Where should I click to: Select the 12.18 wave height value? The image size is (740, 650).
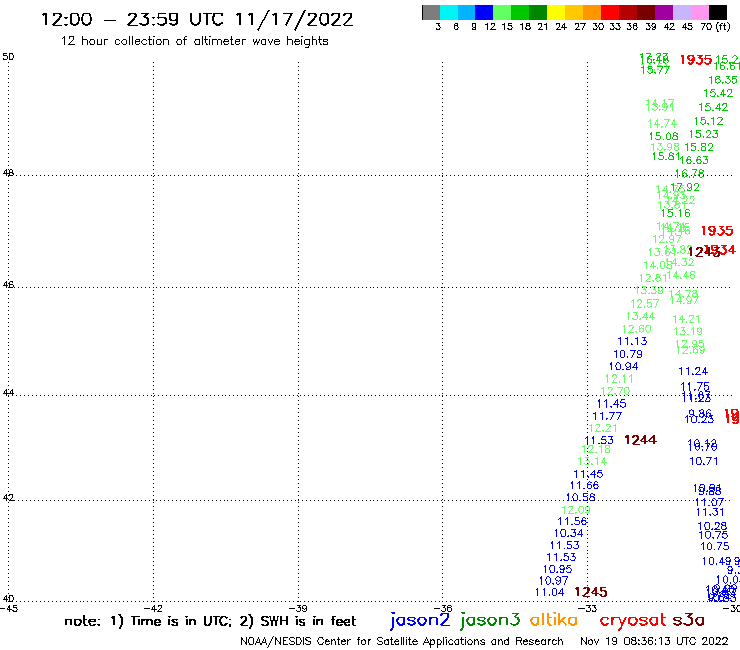pos(596,449)
